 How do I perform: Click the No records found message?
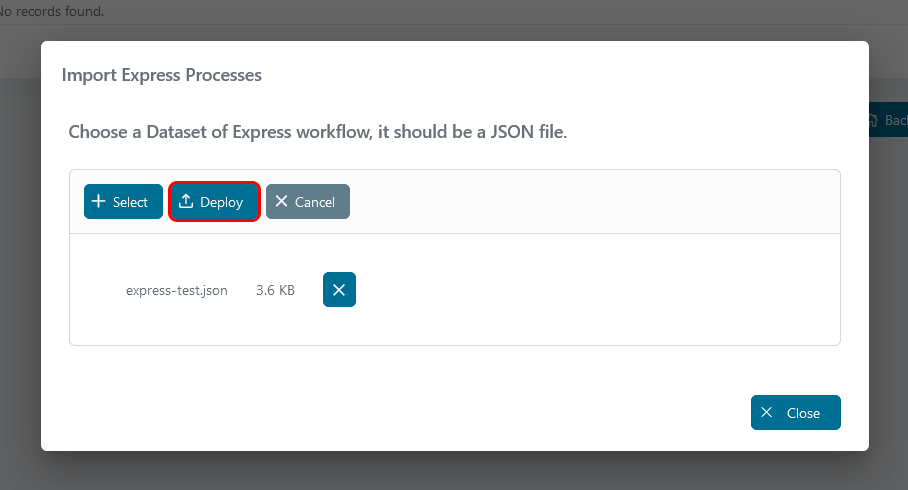(54, 12)
